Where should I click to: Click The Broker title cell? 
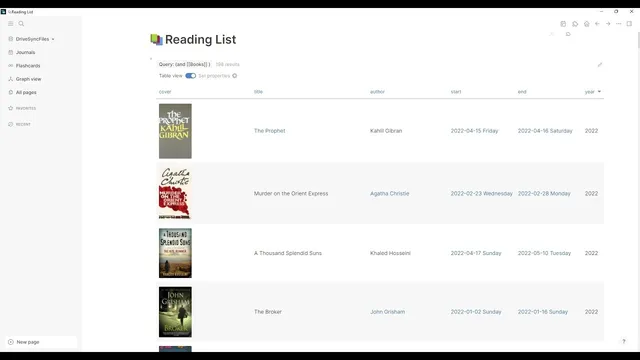click(268, 312)
